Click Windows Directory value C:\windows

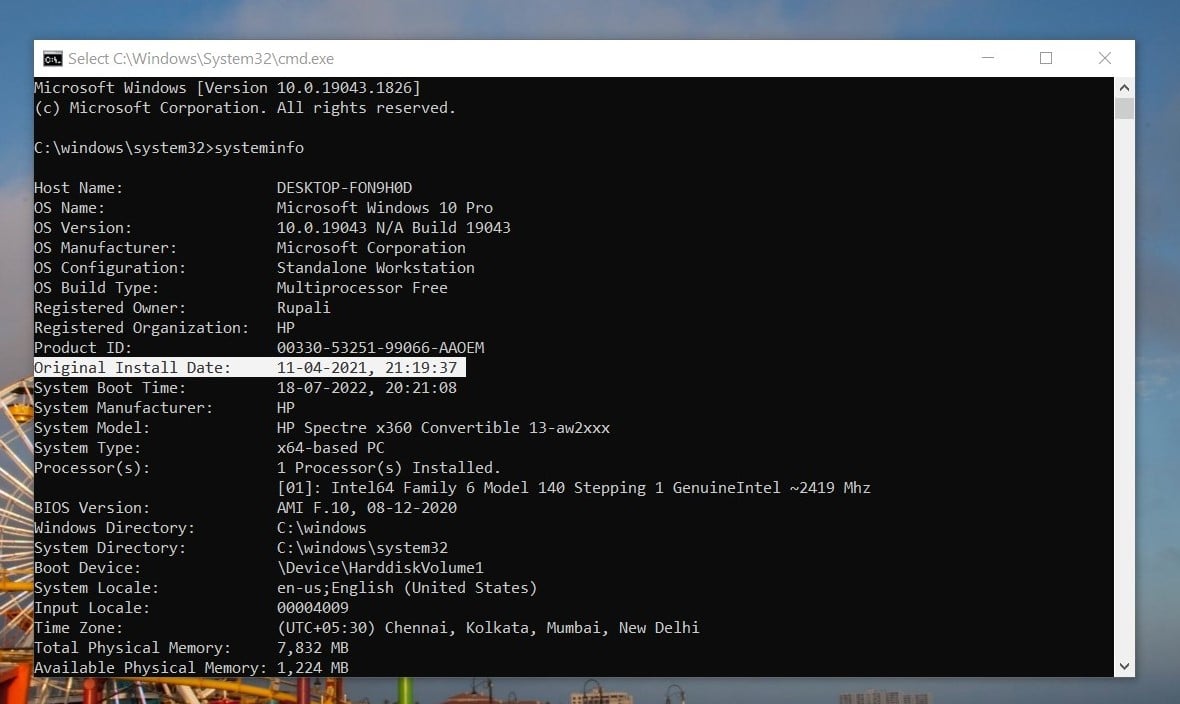[x=321, y=528]
